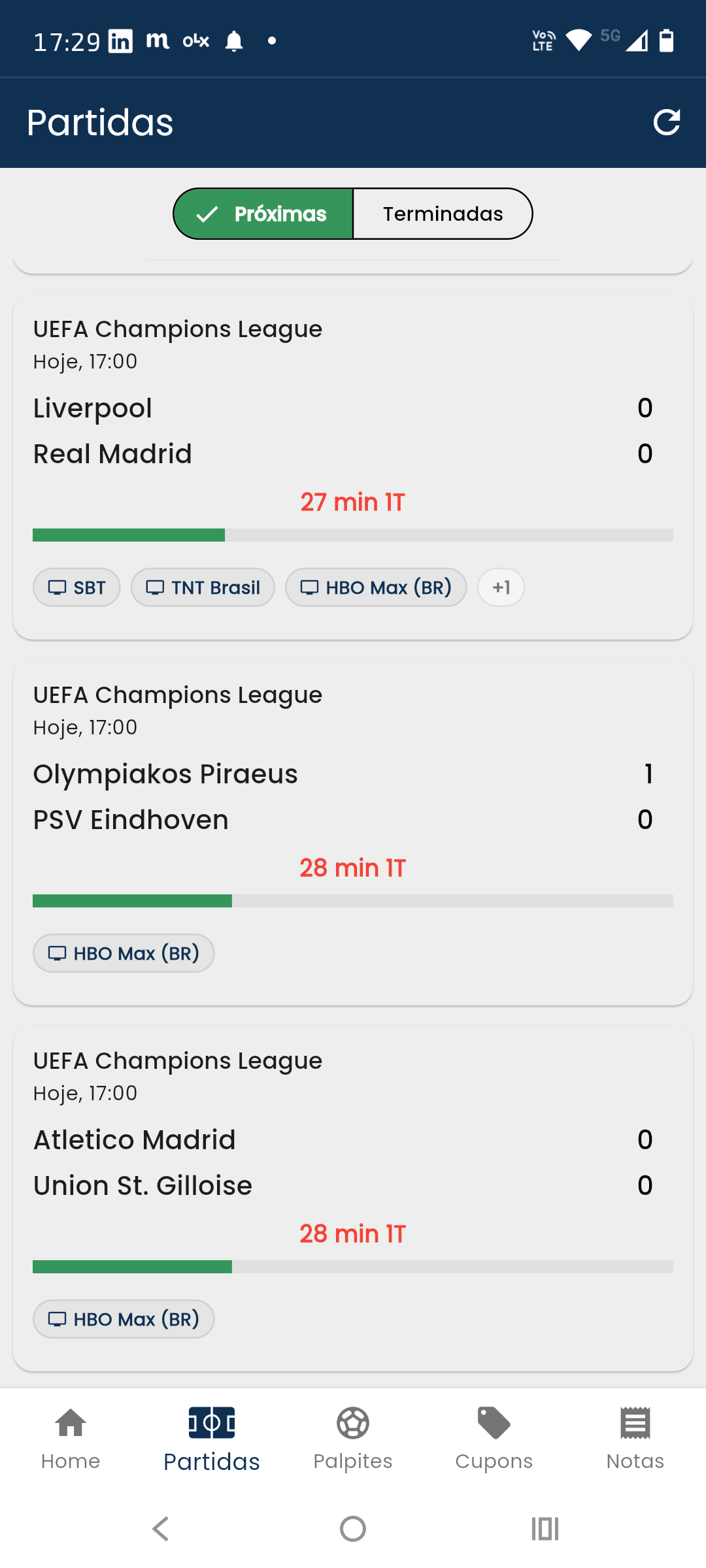Switch to Terminadas matches
The width and height of the screenshot is (706, 1568).
click(x=443, y=214)
